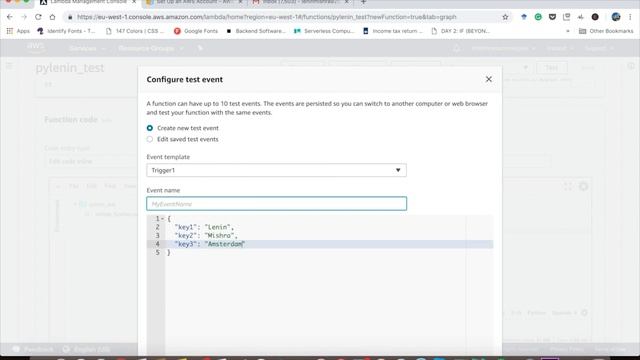Open the Identify Fonts bookmark
Viewport: 640px width, 360px height.
click(66, 31)
